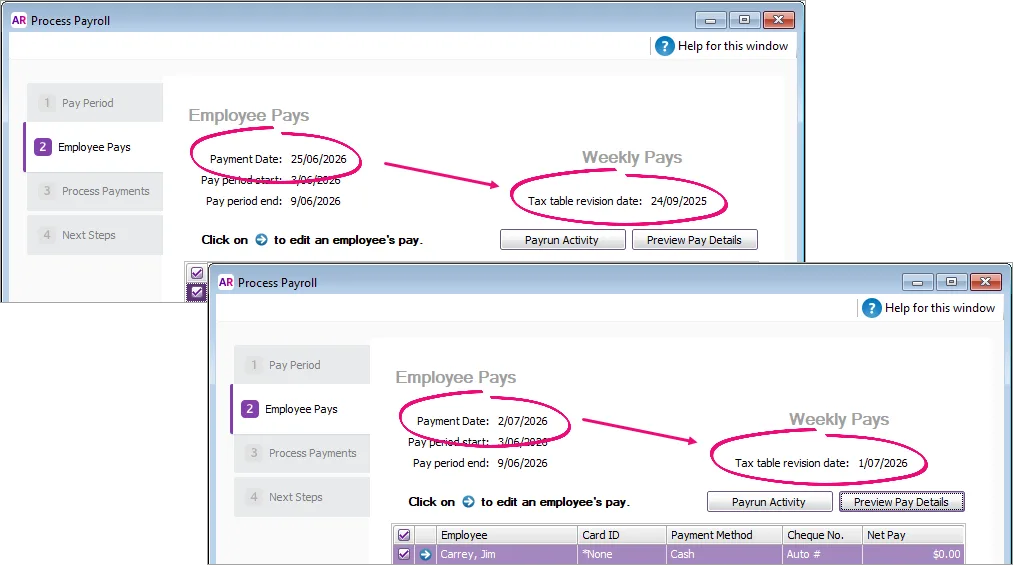
Task: Click the AR app icon of front window
Action: click(225, 282)
